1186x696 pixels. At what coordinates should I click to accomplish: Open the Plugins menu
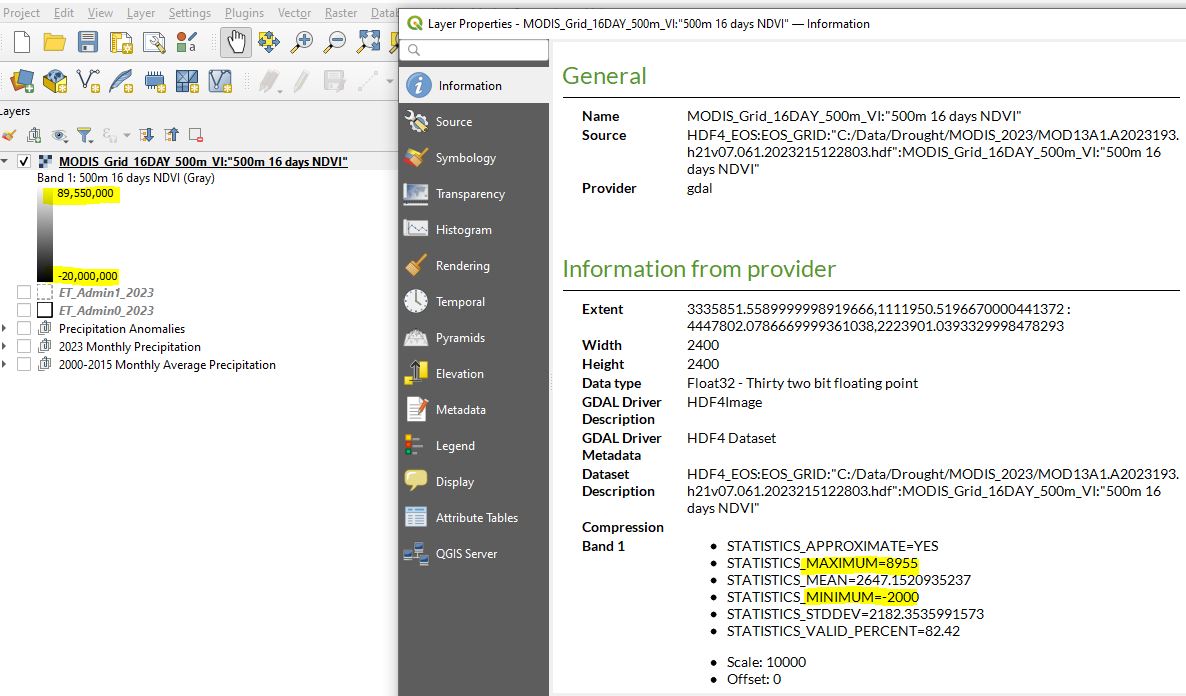tap(244, 13)
